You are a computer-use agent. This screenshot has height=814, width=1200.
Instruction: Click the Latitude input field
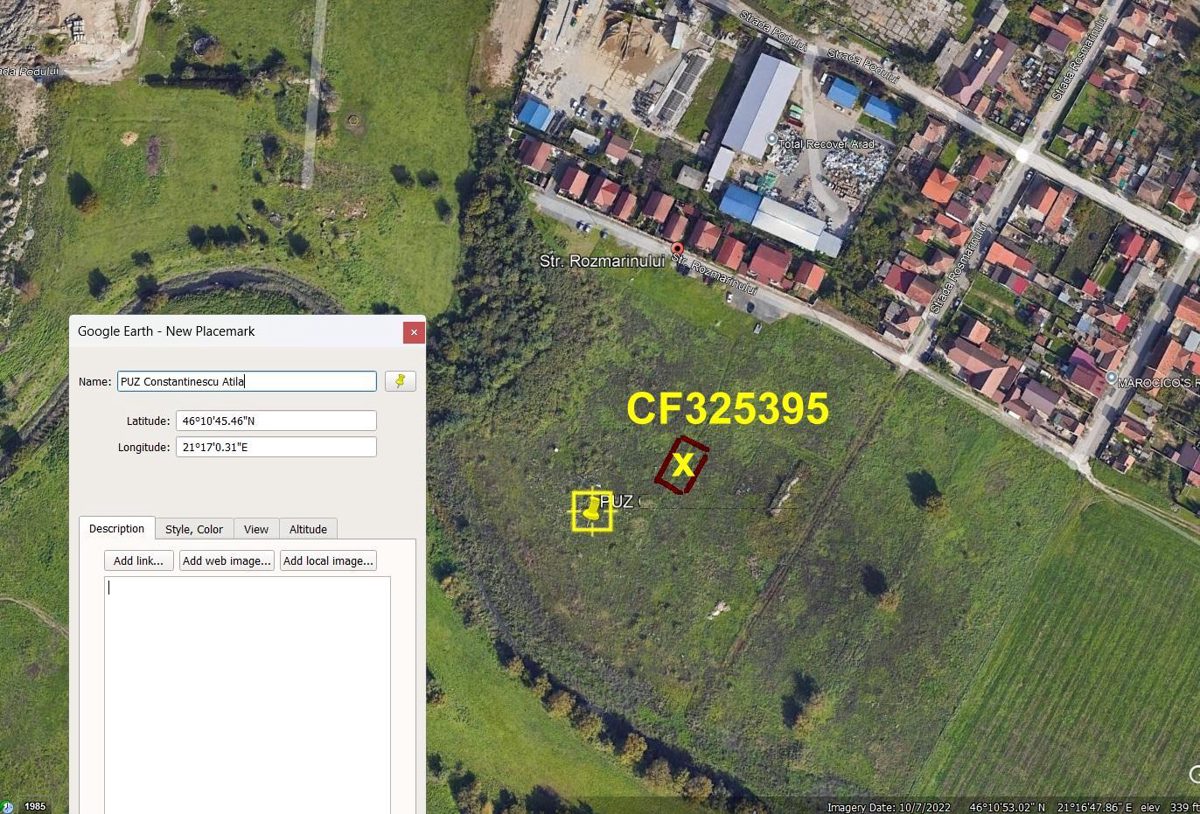coord(276,421)
